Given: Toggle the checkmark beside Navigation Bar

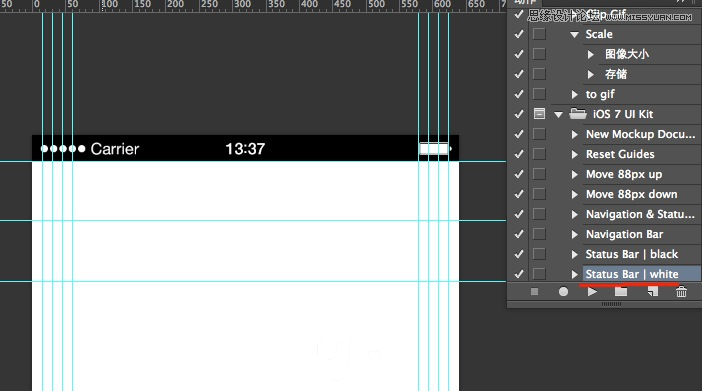Looking at the screenshot, I should pyautogui.click(x=519, y=234).
